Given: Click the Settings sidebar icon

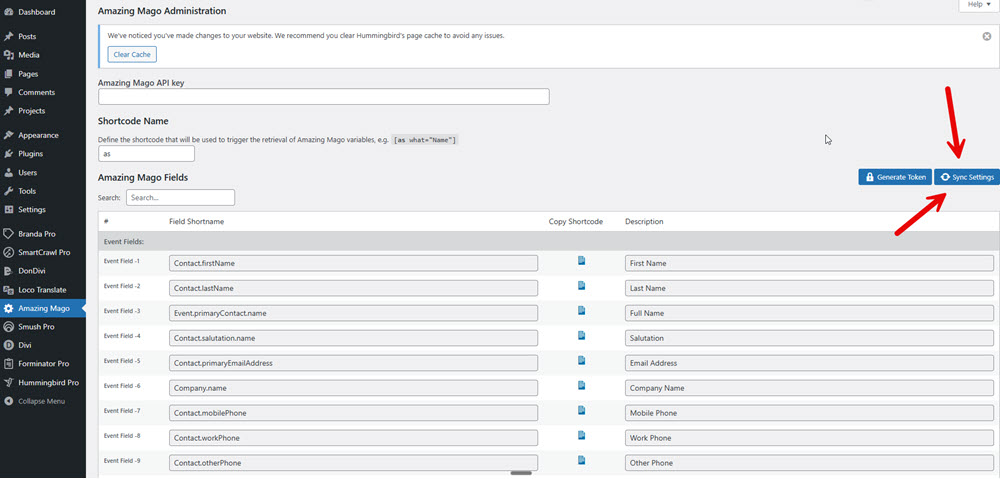Looking at the screenshot, I should coord(8,210).
